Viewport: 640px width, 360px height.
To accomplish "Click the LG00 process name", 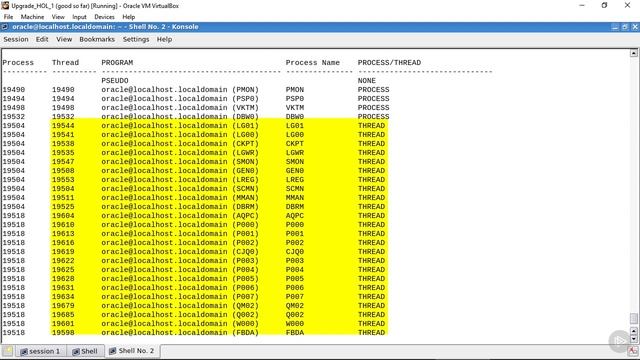I will [295, 134].
